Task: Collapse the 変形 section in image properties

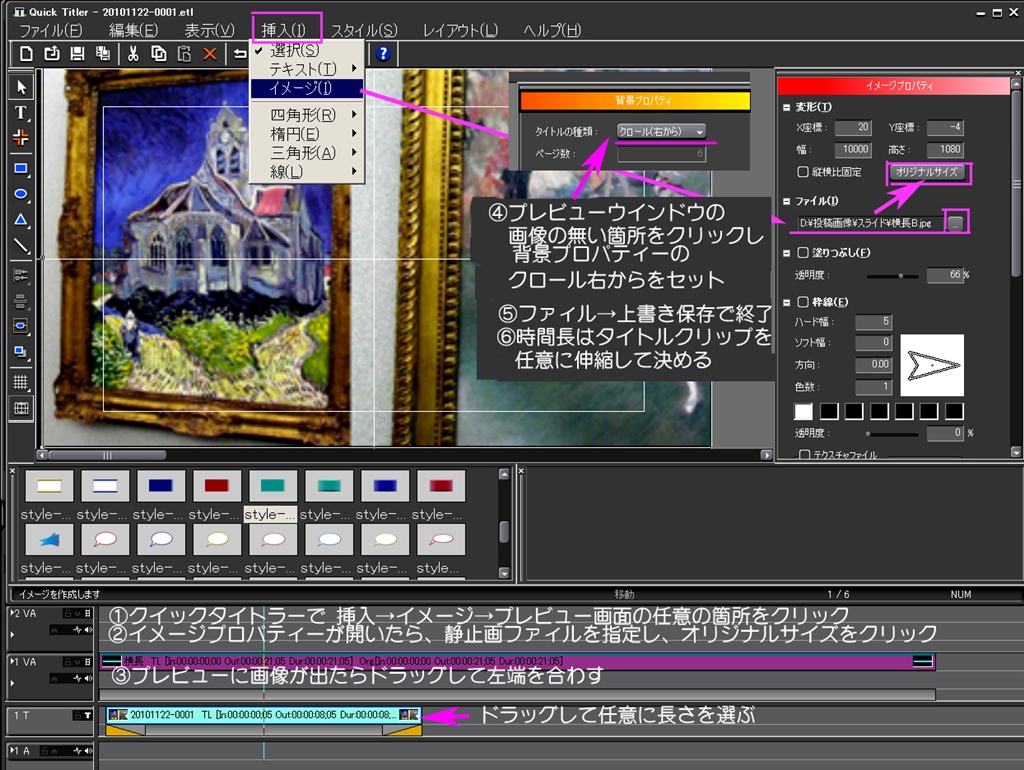Action: pyautogui.click(x=786, y=107)
